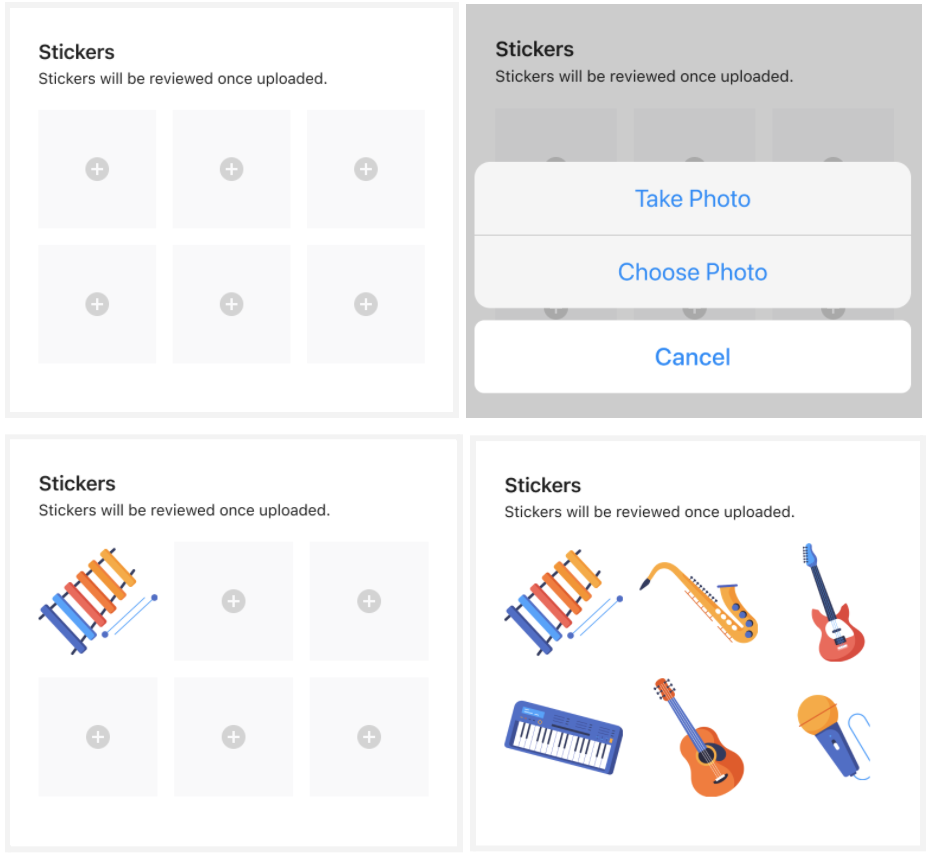Tap the blue keyboard synthesizer sticker
The height and width of the screenshot is (856, 930).
click(x=563, y=737)
